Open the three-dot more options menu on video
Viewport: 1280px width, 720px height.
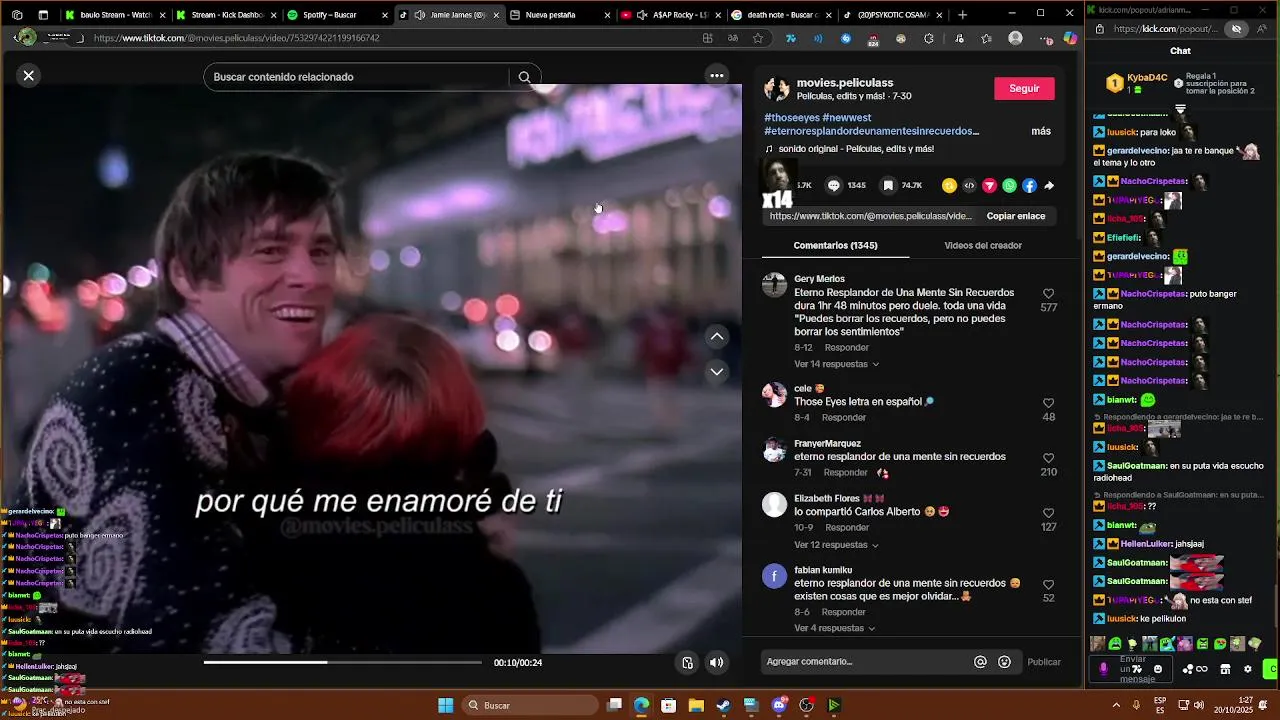[x=716, y=75]
